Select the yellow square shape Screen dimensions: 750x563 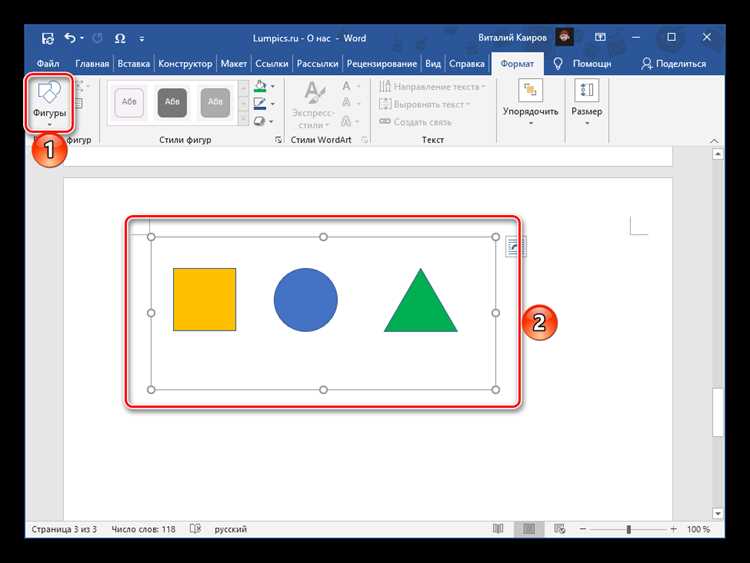click(x=205, y=299)
